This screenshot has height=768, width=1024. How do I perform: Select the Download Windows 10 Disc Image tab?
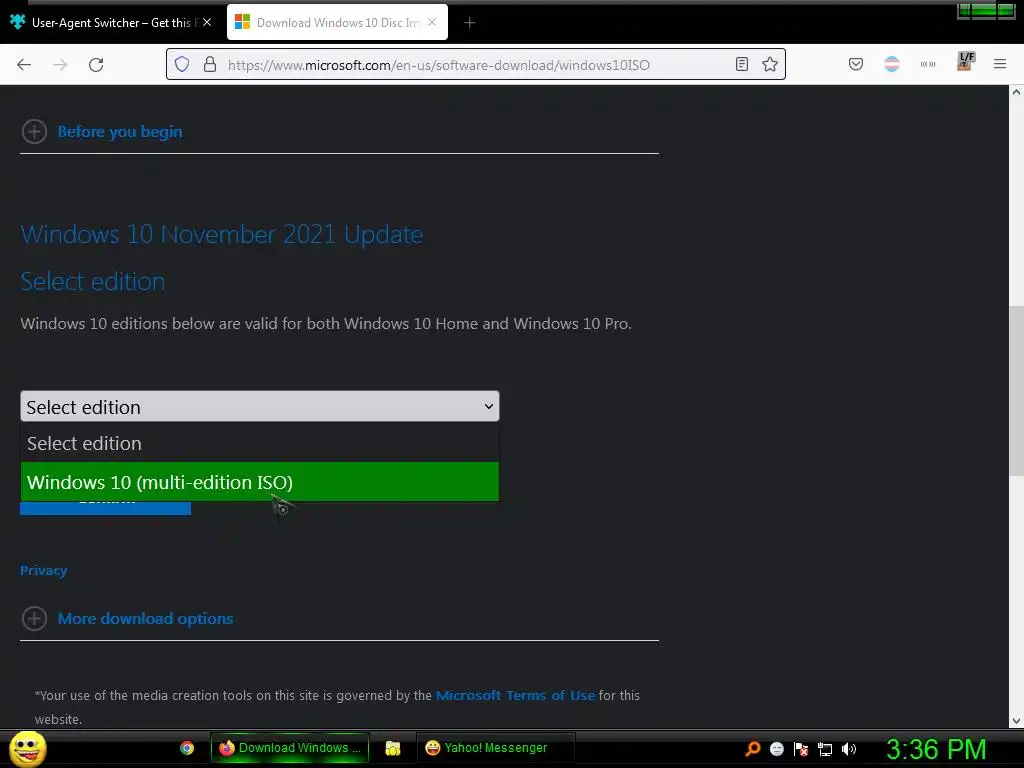click(338, 22)
